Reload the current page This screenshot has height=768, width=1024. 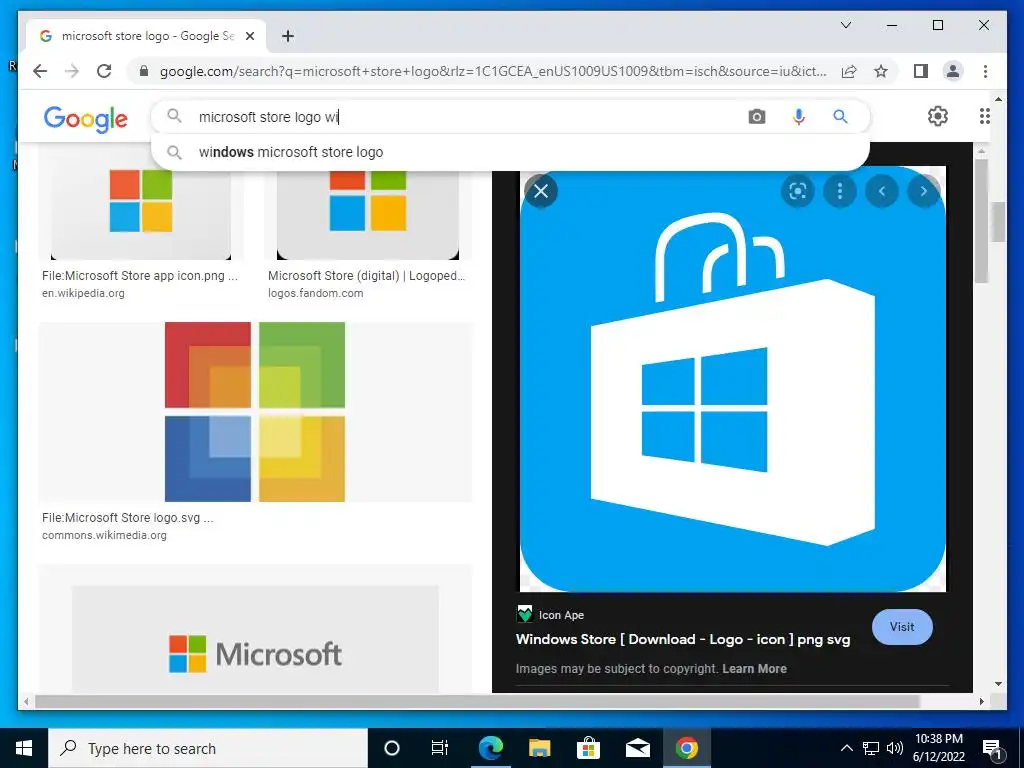tap(104, 71)
